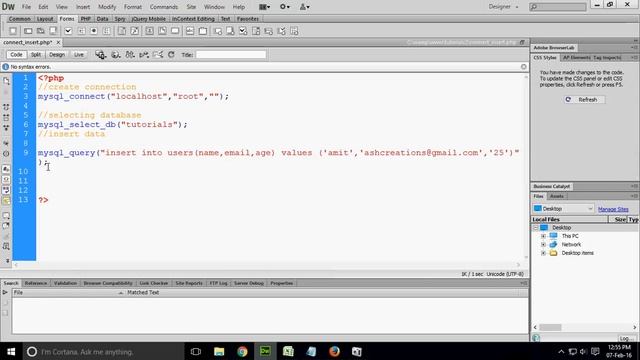
Task: Click the Refresh button in CSS Styles panel
Action: 584,100
